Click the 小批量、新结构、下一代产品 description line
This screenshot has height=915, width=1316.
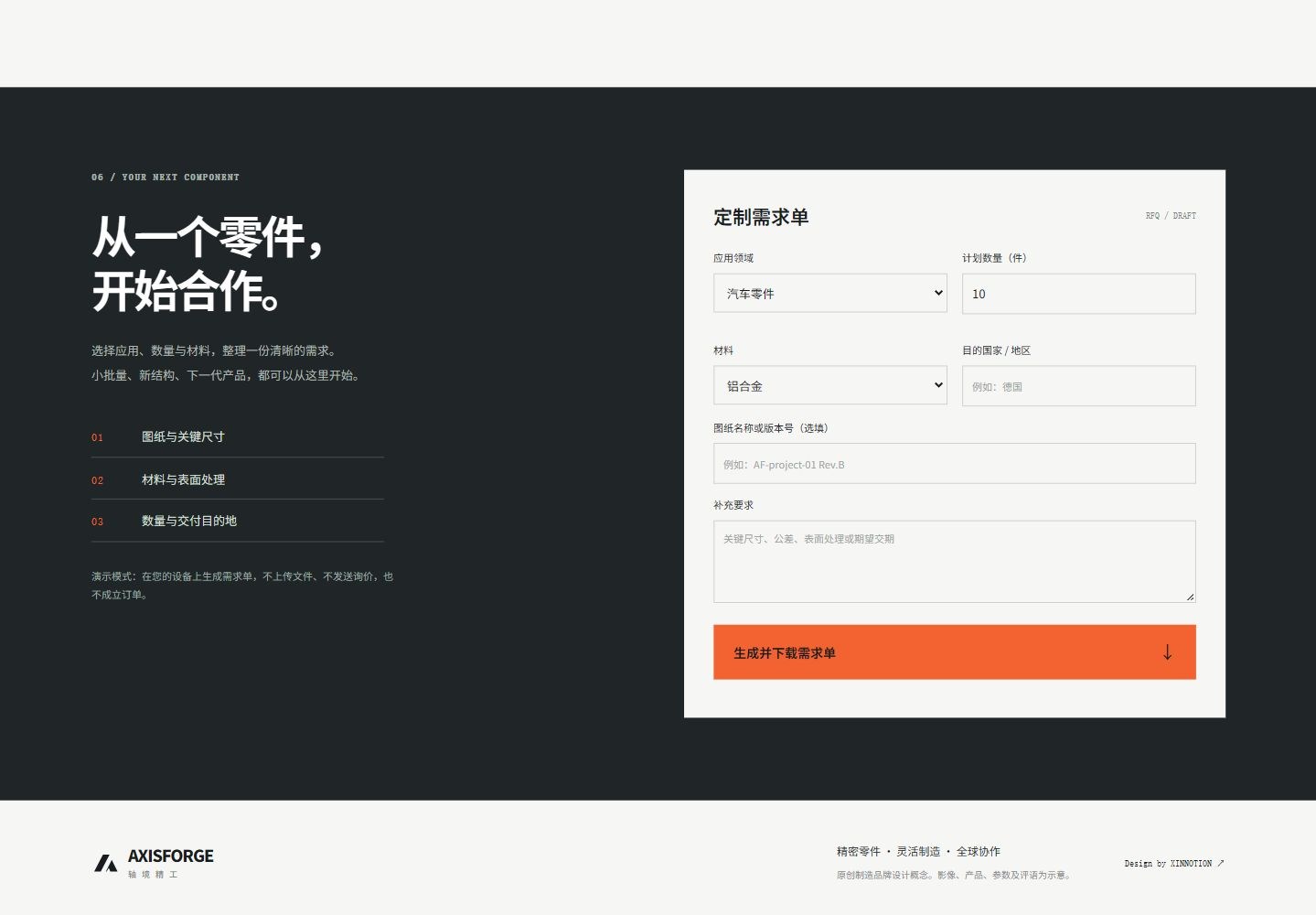coord(227,375)
